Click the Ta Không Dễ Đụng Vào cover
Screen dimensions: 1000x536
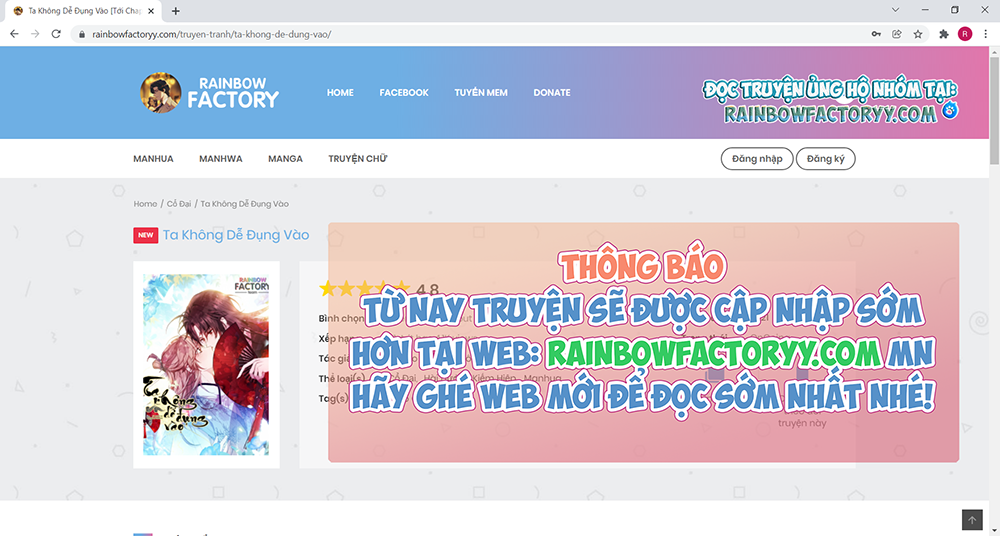pos(205,365)
